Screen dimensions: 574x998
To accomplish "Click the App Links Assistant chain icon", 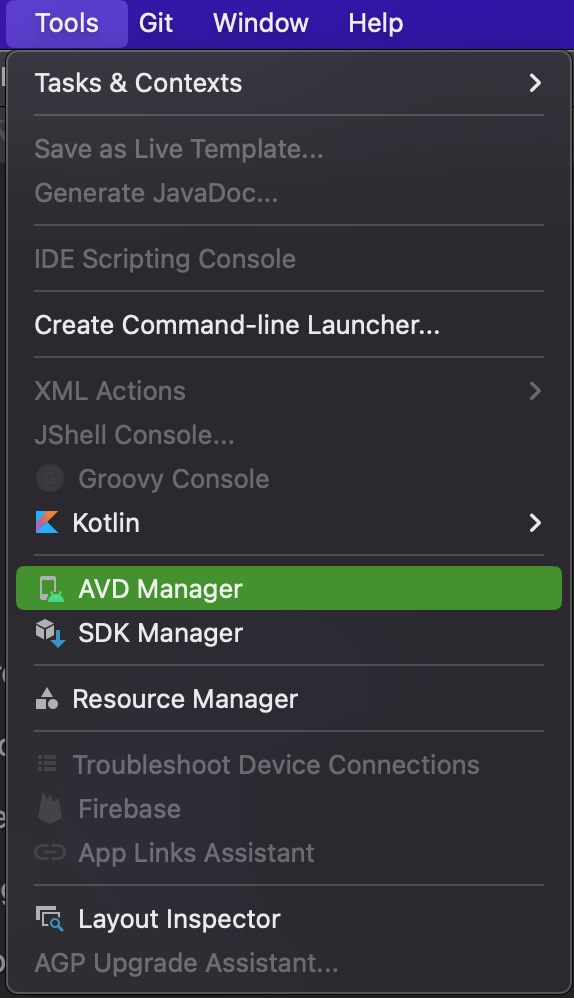I will pos(50,853).
